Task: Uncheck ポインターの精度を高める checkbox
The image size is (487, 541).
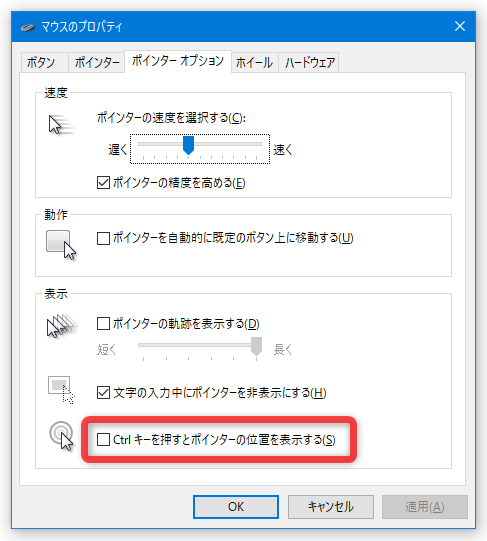Action: tap(103, 183)
